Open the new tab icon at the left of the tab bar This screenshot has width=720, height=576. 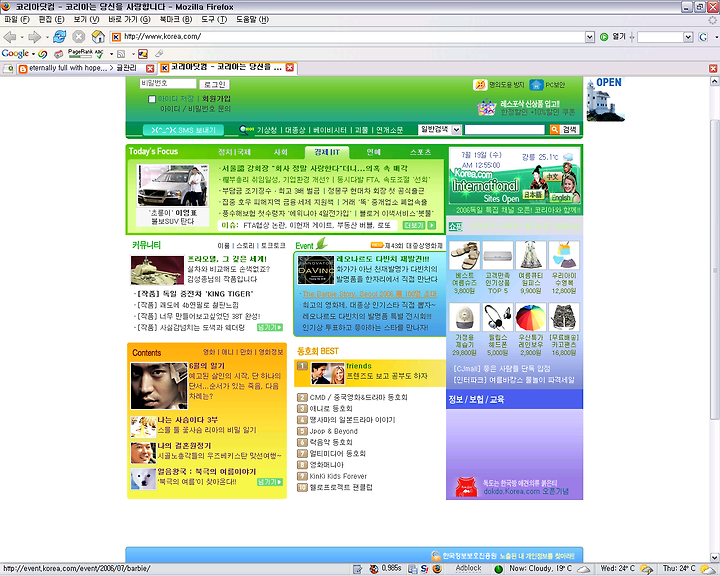[8, 68]
